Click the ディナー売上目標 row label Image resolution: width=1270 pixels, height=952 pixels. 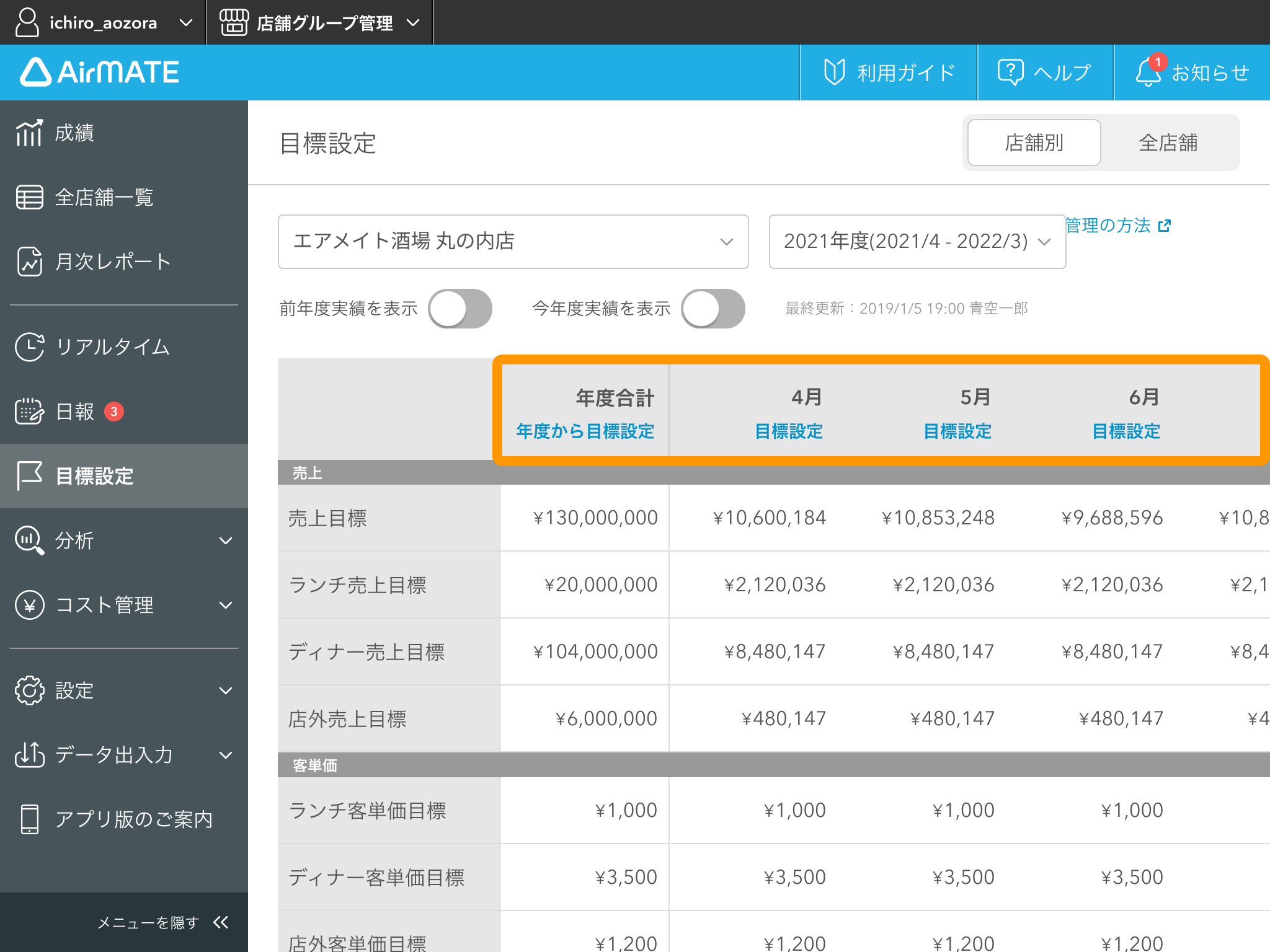[366, 652]
